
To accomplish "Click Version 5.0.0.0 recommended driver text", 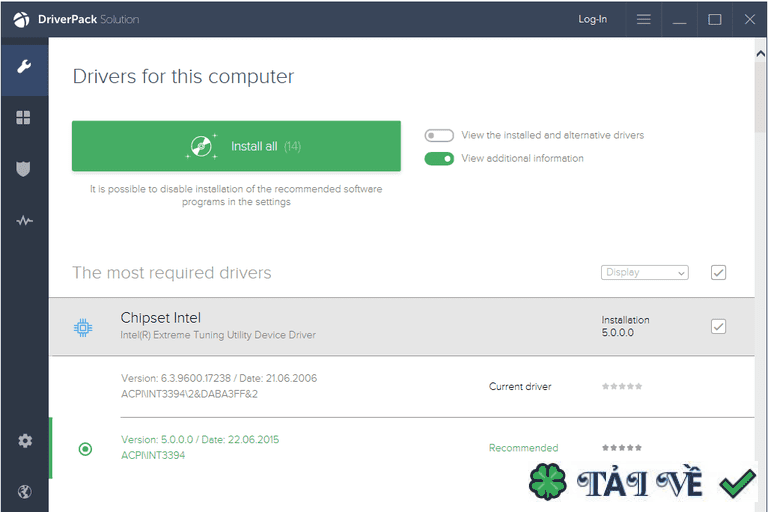I will [200, 439].
